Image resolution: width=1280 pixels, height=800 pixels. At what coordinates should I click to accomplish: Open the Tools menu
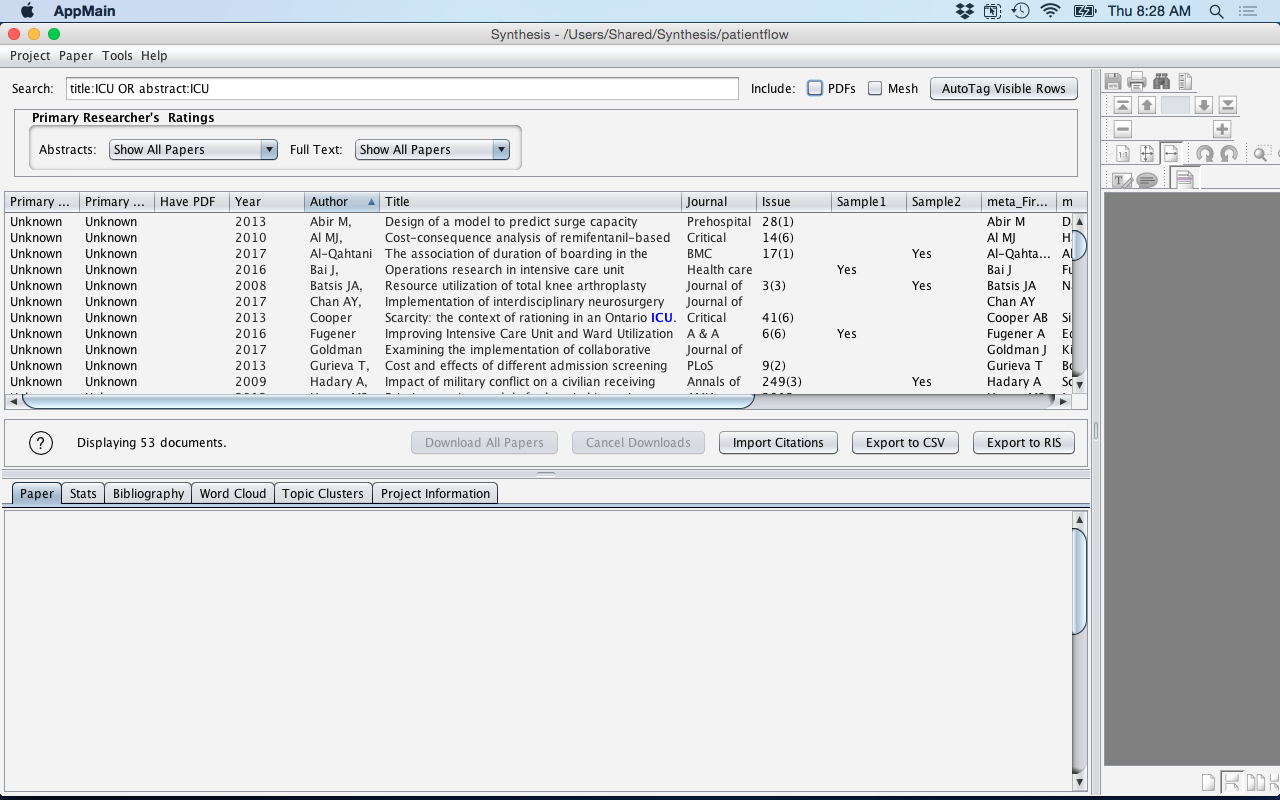pos(117,56)
